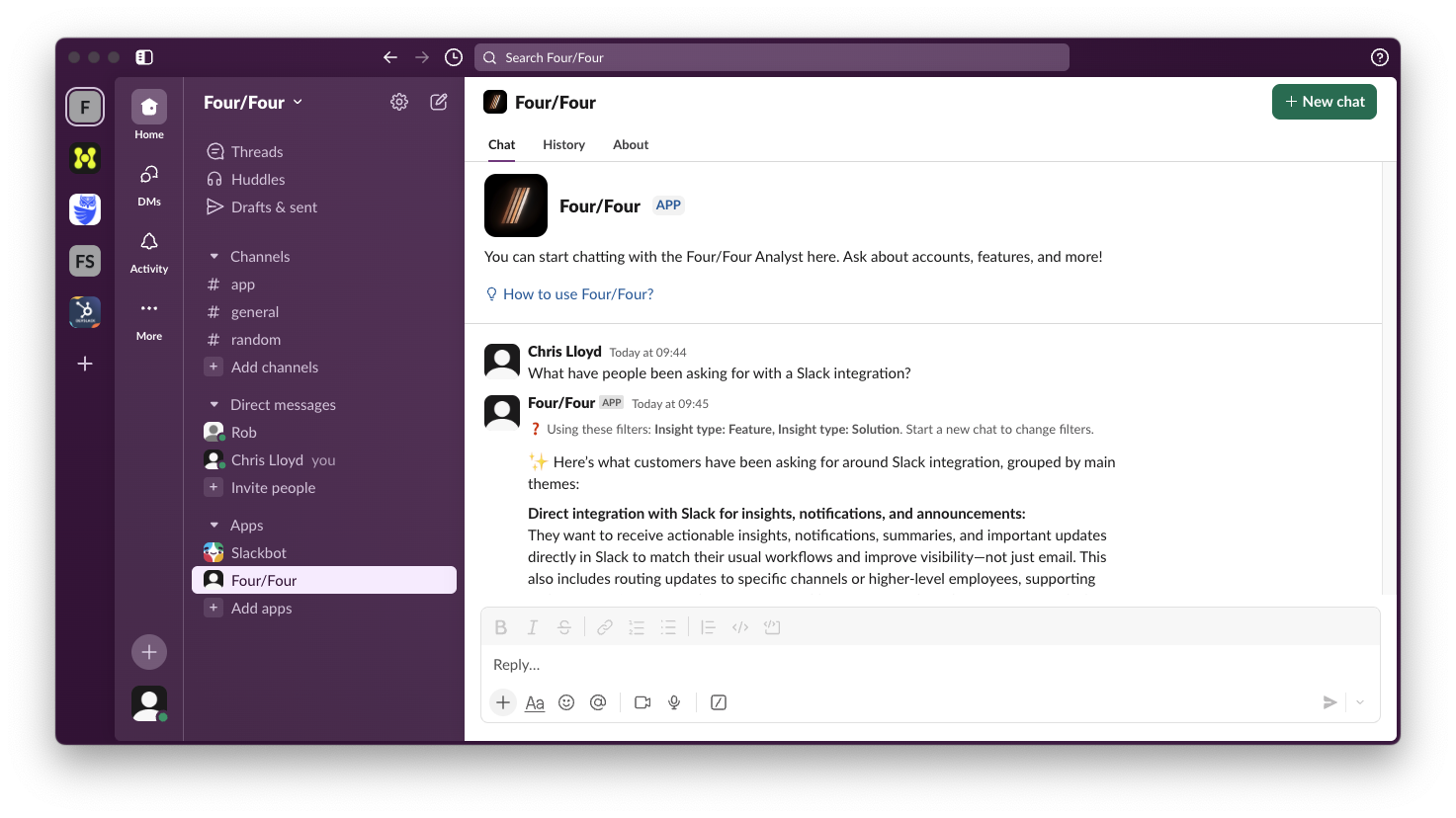Screen dimensions: 1456x818
Task: Send the message
Action: tap(1330, 702)
